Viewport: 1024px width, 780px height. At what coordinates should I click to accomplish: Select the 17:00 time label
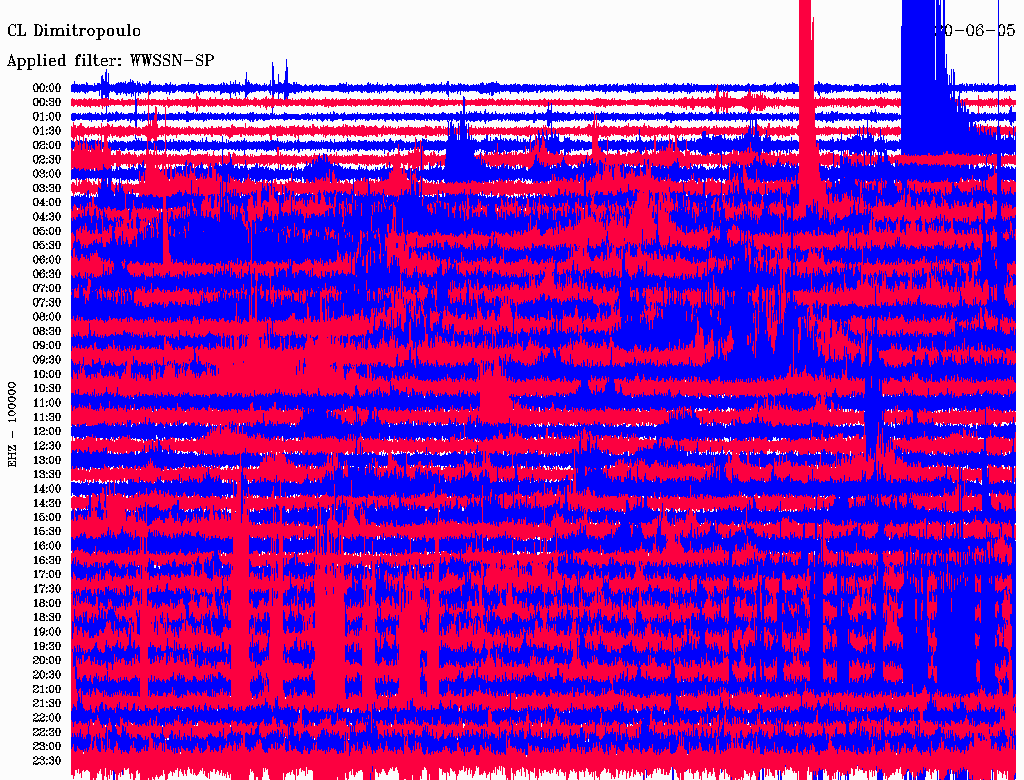(x=47, y=575)
